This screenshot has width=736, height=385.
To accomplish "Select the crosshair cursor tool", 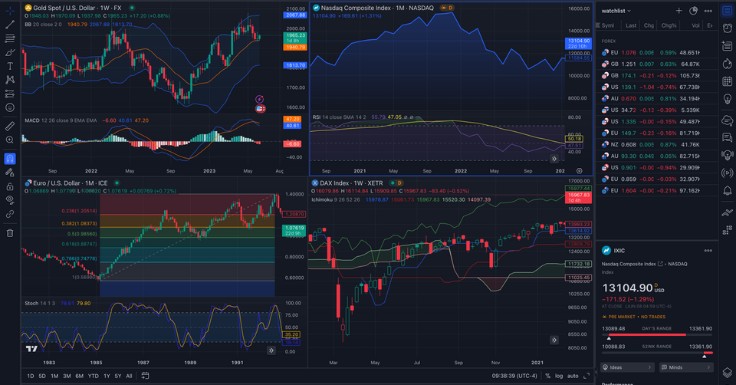I will tap(10, 10).
